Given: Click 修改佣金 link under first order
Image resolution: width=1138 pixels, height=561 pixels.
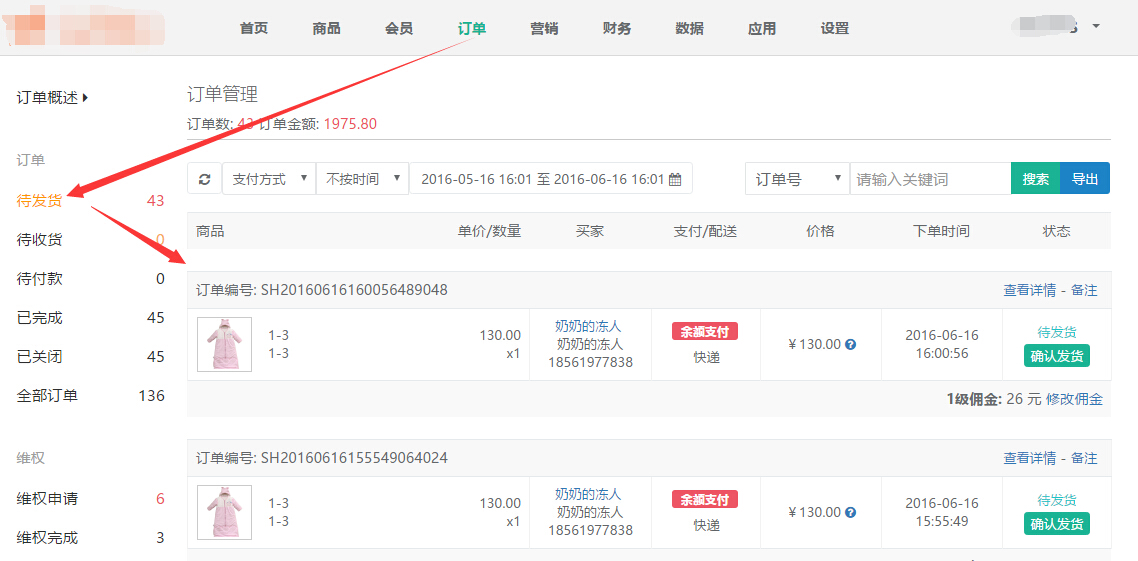Looking at the screenshot, I should [1074, 399].
